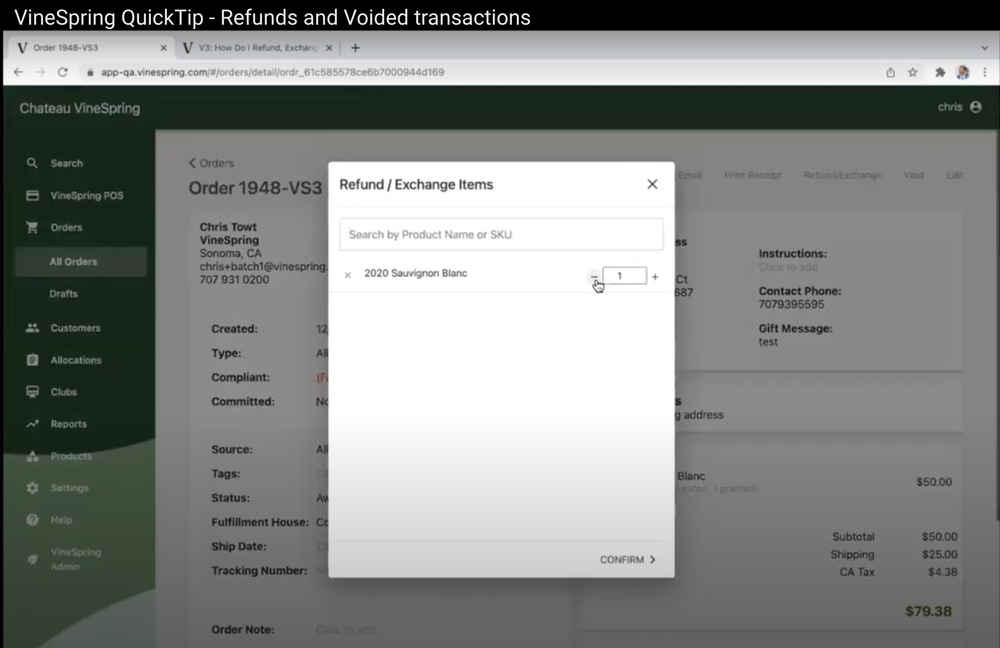Click the Instructions 'Click to add' text
Viewport: 1000px width, 648px height.
(788, 267)
